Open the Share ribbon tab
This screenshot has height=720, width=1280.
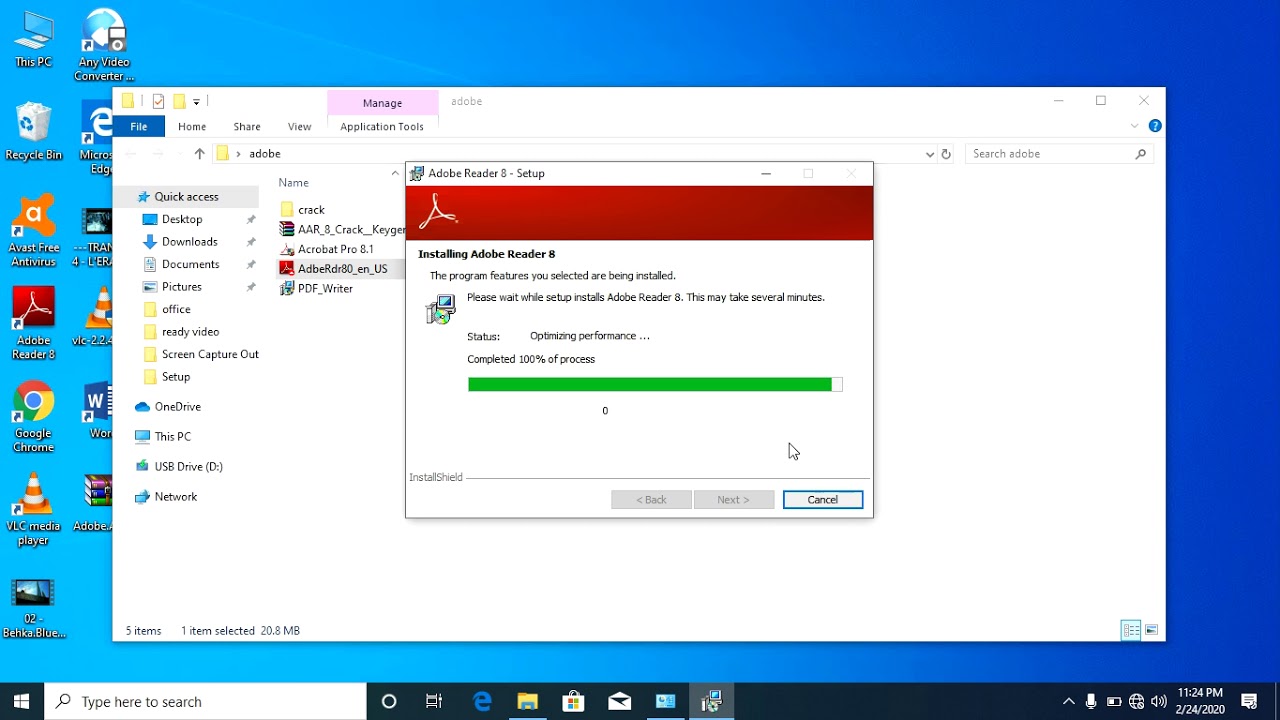pos(247,127)
